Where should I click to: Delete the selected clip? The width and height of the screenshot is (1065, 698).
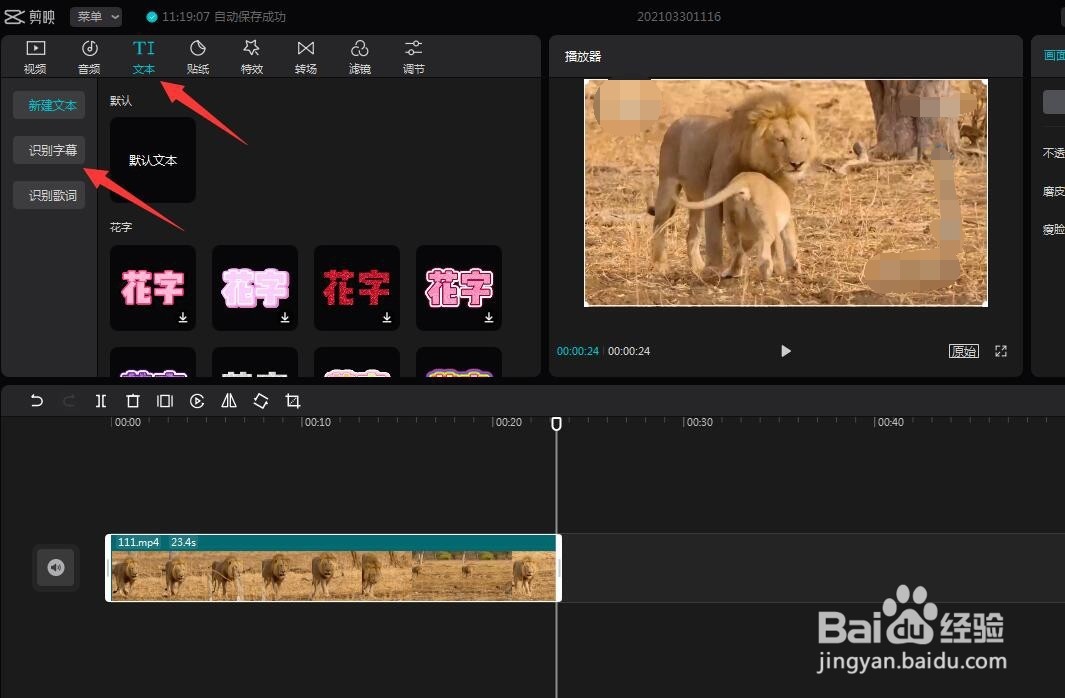[133, 401]
